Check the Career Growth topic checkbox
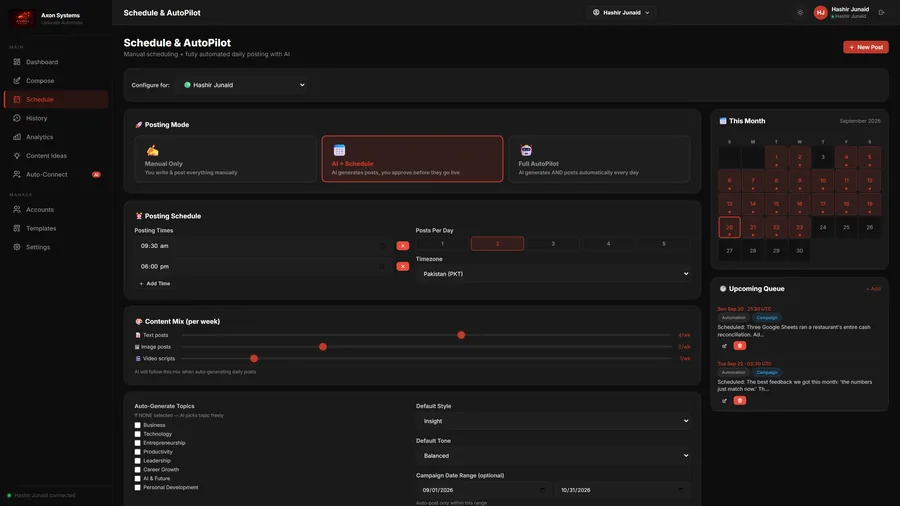Viewport: 900px width, 506px height. pyautogui.click(x=138, y=470)
